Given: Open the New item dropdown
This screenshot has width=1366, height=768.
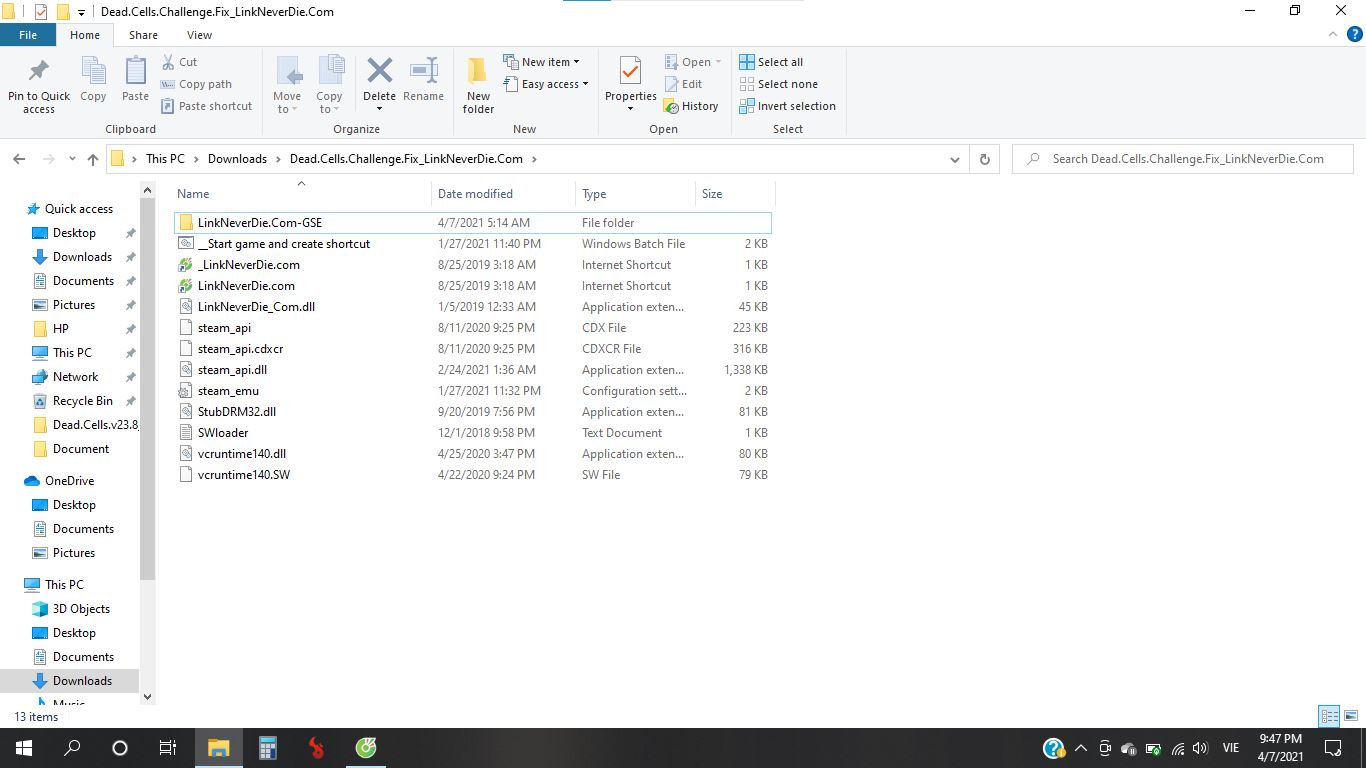Looking at the screenshot, I should (542, 62).
